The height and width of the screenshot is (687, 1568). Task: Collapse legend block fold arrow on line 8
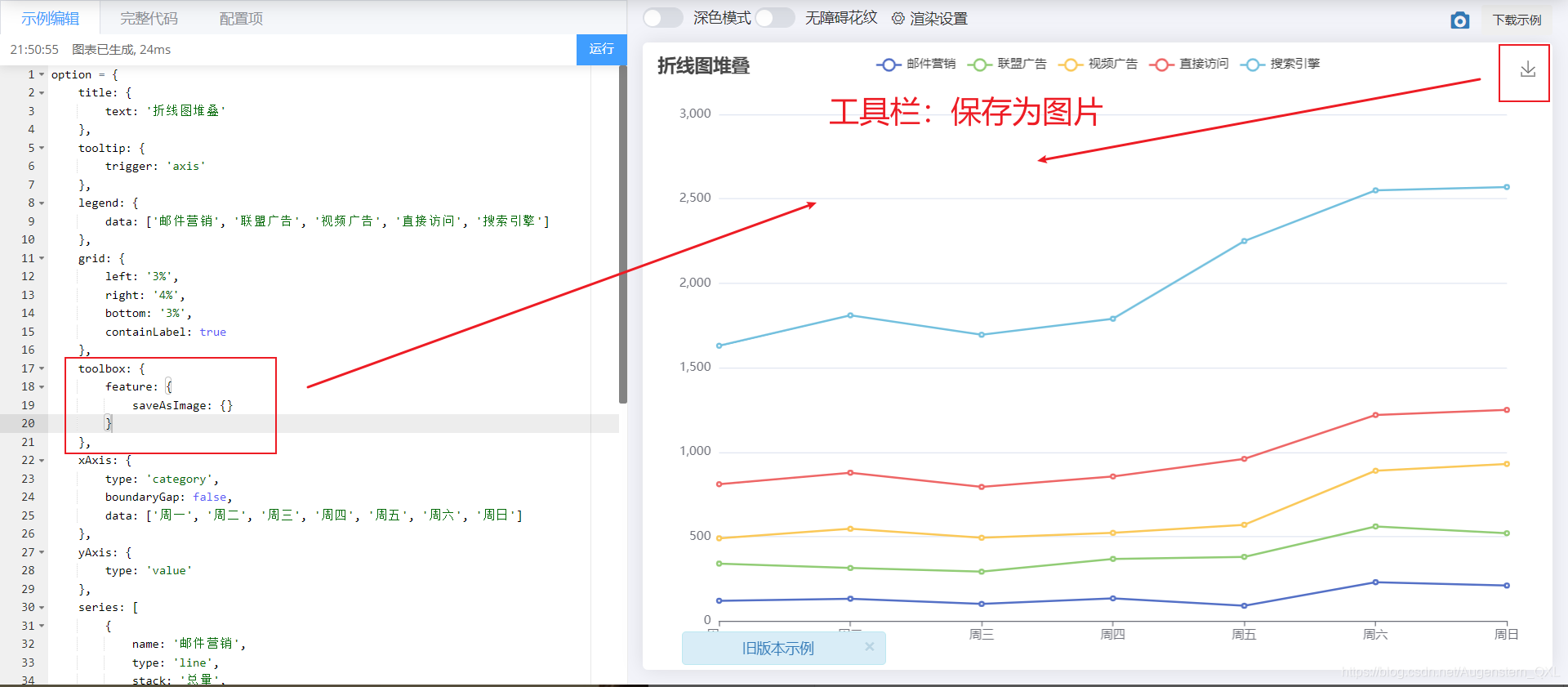[x=42, y=203]
